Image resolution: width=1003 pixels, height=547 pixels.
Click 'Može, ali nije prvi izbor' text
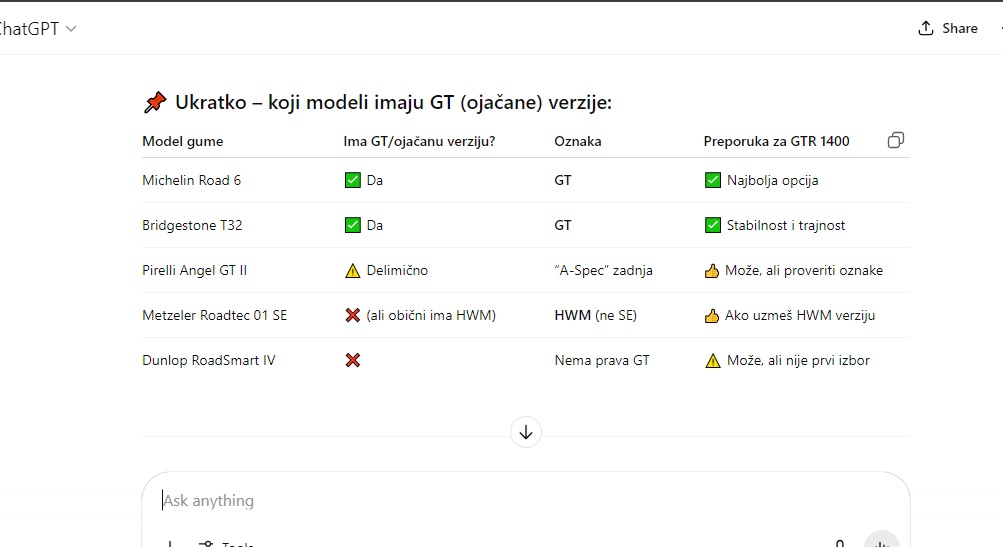(x=798, y=360)
